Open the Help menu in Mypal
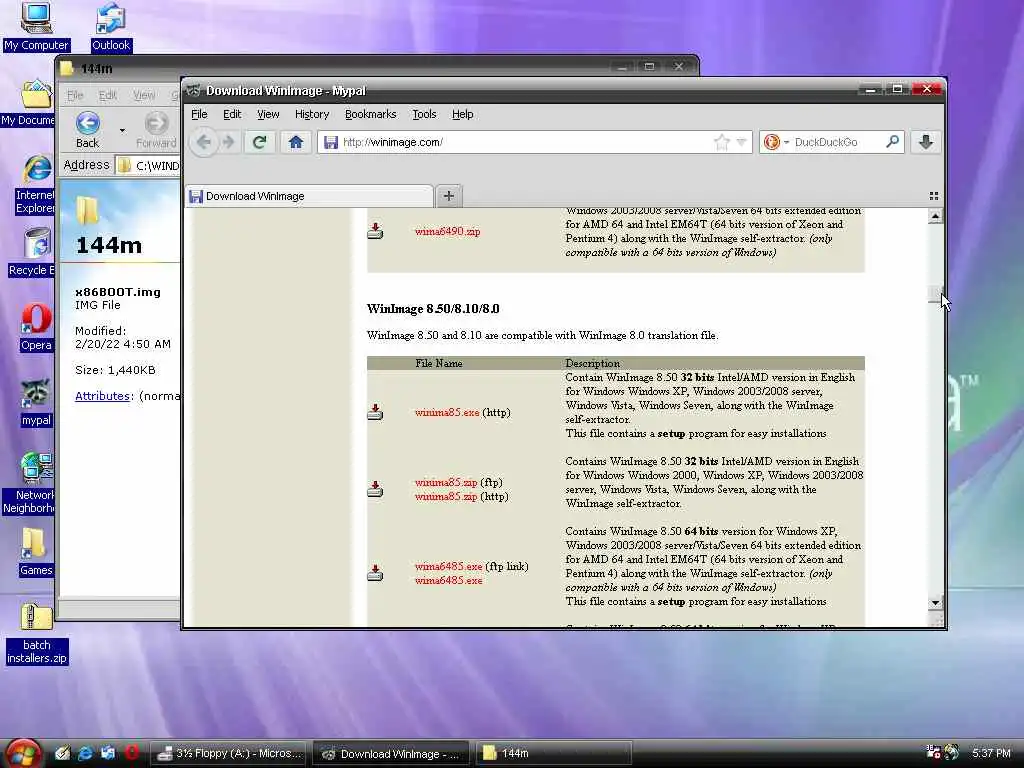This screenshot has width=1024, height=768. pyautogui.click(x=462, y=114)
